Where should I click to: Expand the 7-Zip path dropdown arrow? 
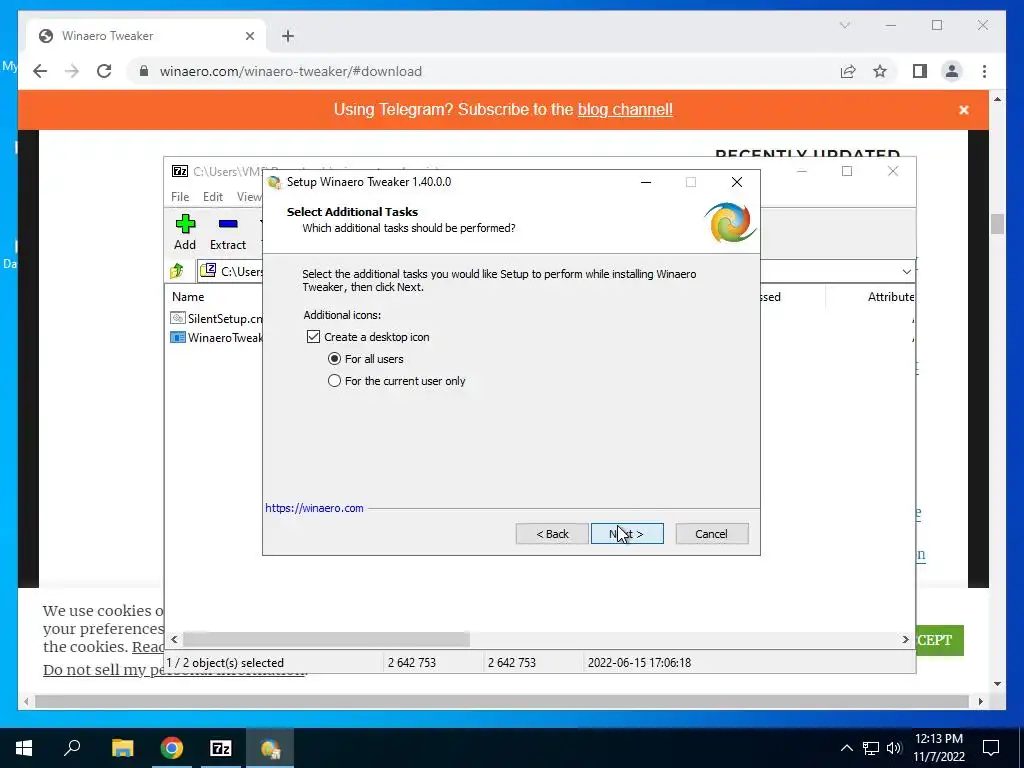pos(906,271)
